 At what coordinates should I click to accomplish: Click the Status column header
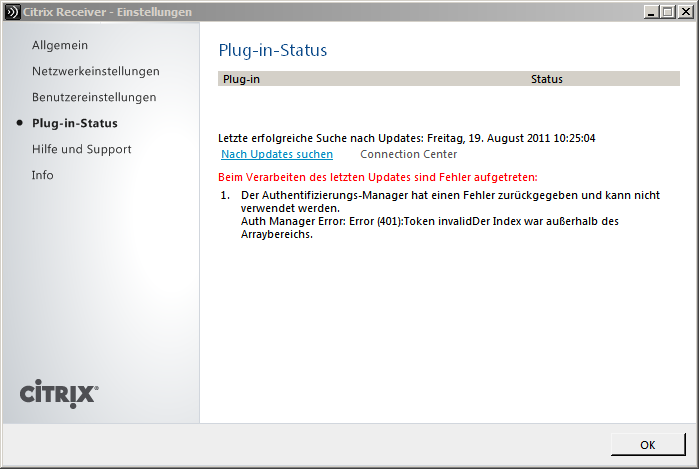pos(547,79)
